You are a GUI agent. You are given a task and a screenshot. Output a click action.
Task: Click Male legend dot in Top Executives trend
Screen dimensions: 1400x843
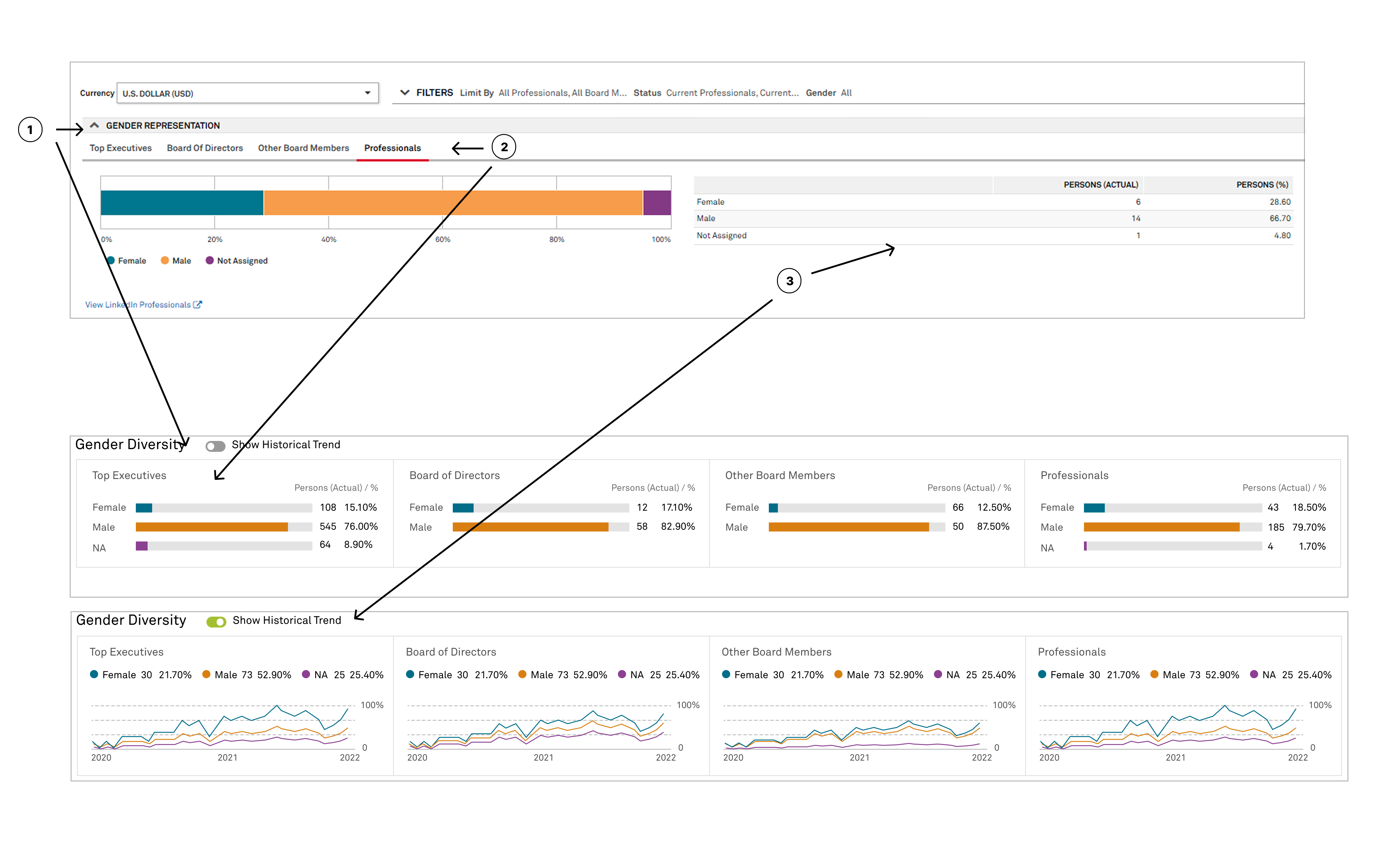coord(206,674)
